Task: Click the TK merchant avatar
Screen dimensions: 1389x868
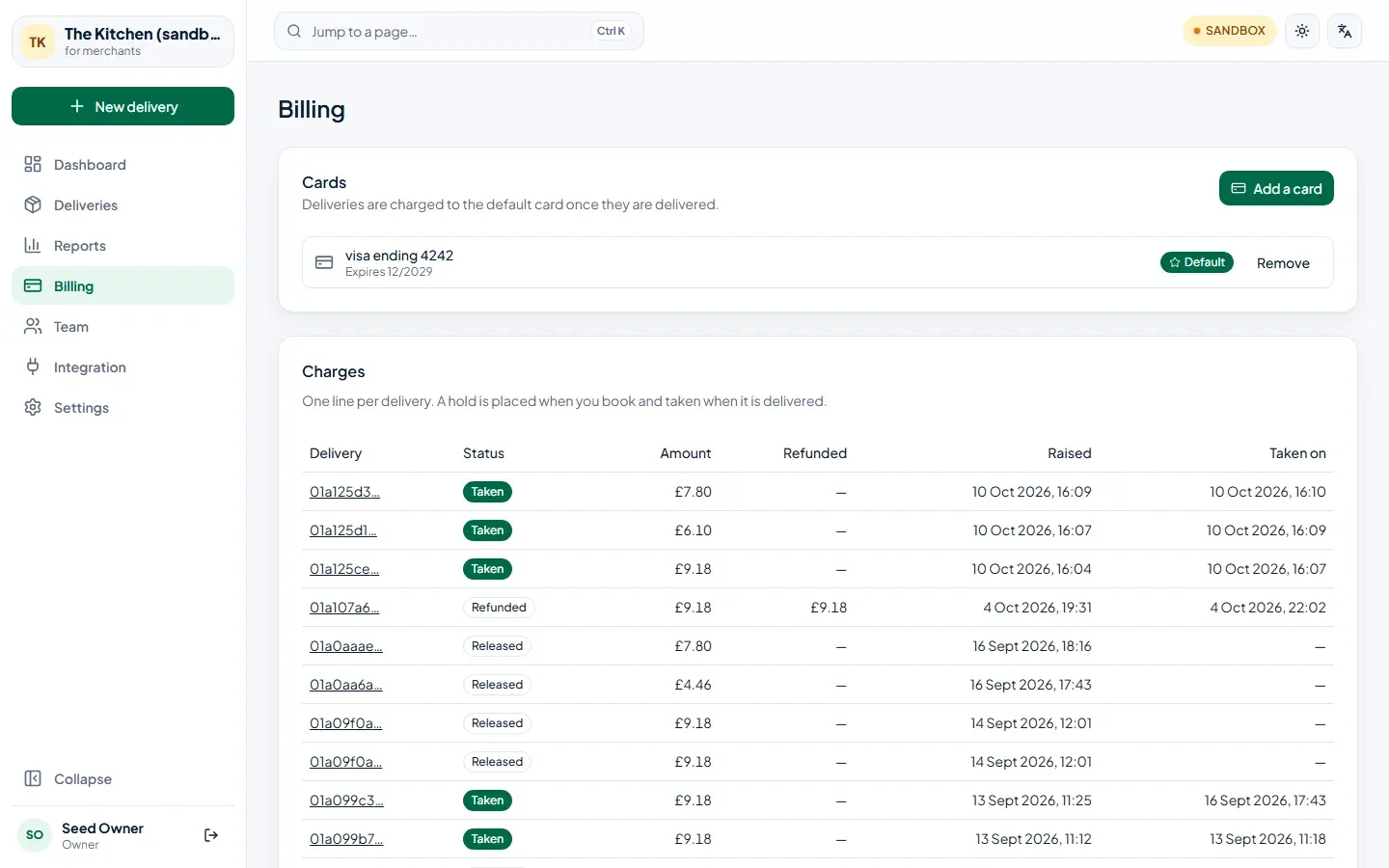Action: [x=38, y=41]
